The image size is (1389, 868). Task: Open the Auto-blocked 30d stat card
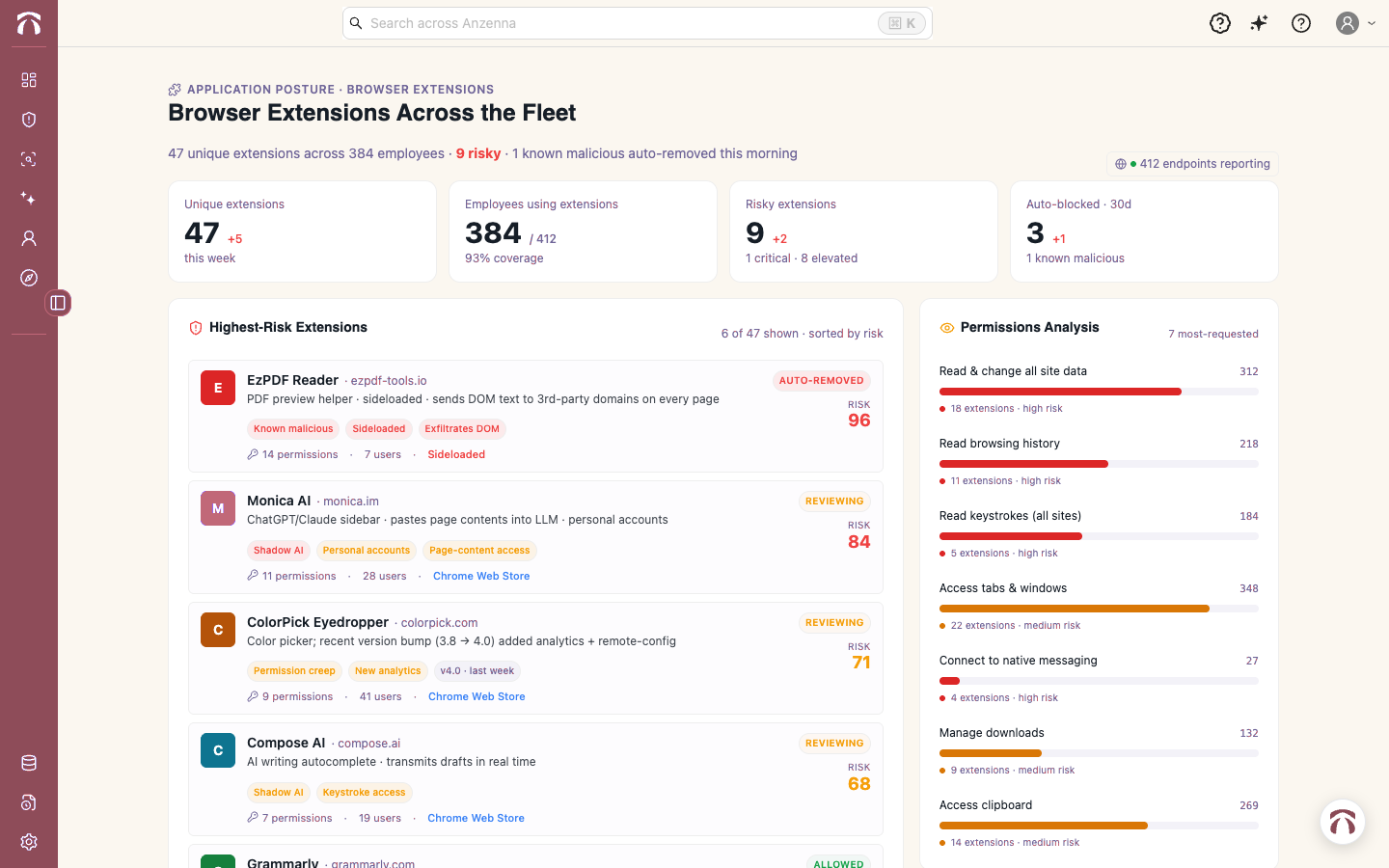coord(1144,231)
